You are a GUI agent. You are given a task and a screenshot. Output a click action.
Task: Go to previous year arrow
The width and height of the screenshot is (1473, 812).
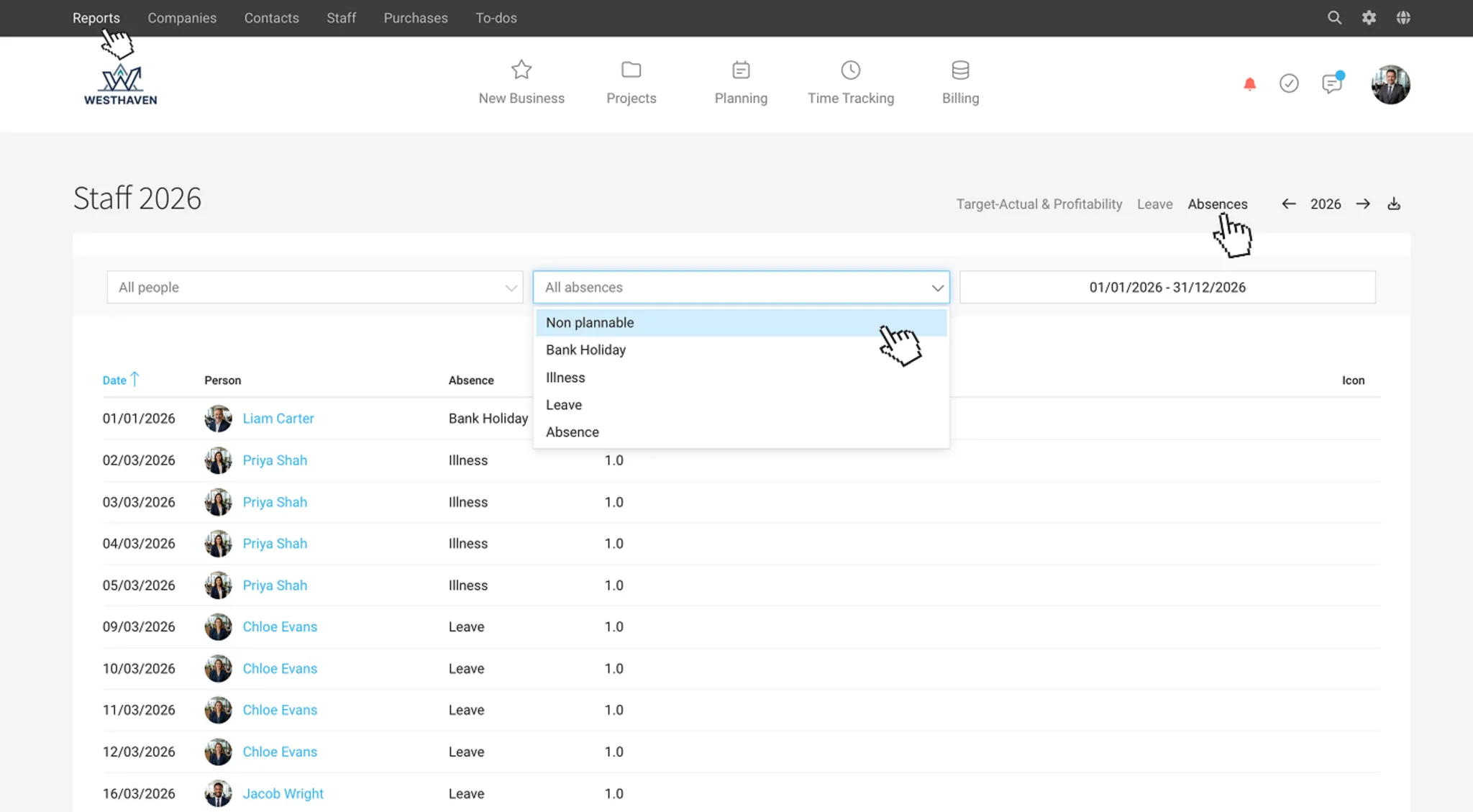coord(1289,204)
